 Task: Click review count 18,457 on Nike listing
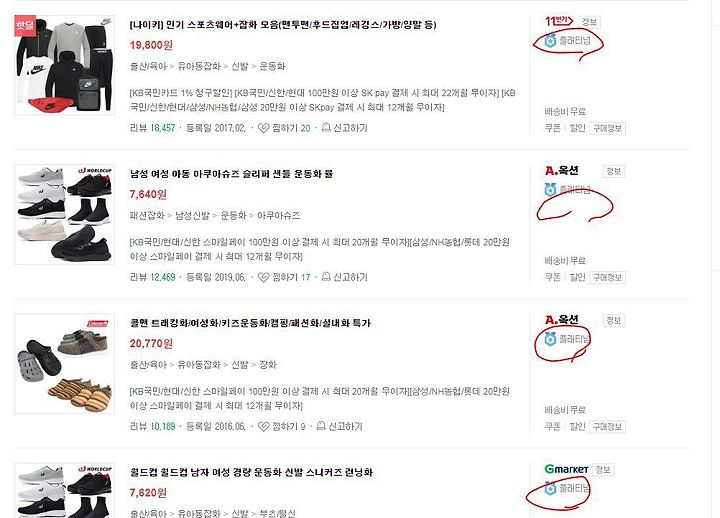pyautogui.click(x=163, y=128)
